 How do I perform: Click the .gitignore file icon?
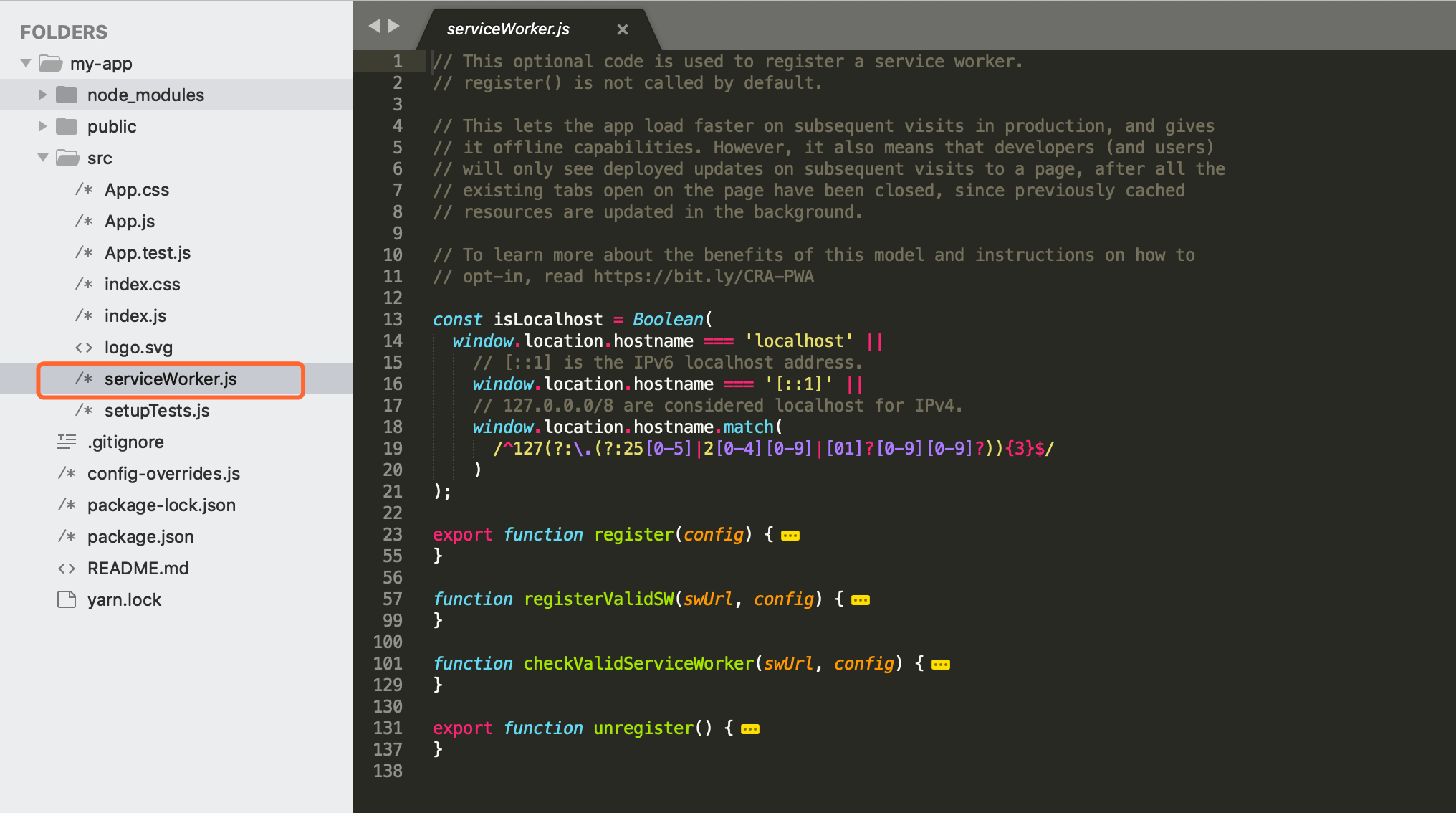67,442
